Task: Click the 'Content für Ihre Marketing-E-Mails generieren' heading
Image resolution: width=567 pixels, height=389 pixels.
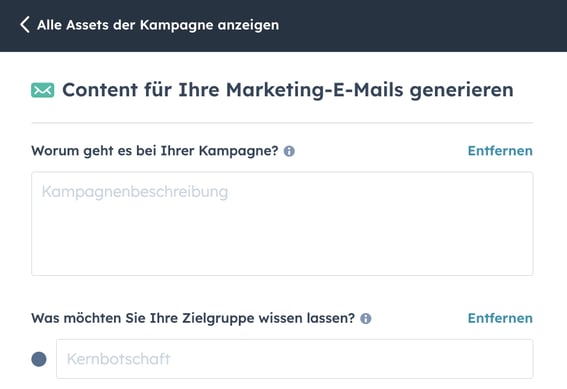Action: tap(288, 90)
